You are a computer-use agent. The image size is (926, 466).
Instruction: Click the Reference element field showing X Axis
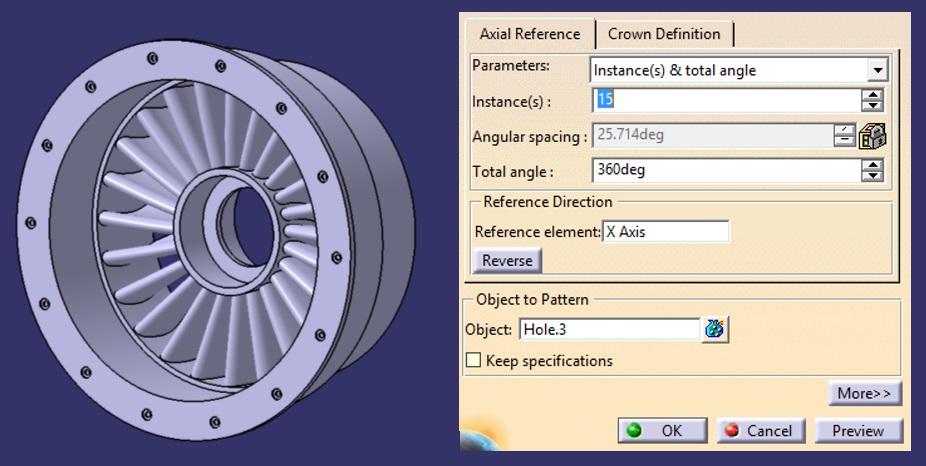666,232
